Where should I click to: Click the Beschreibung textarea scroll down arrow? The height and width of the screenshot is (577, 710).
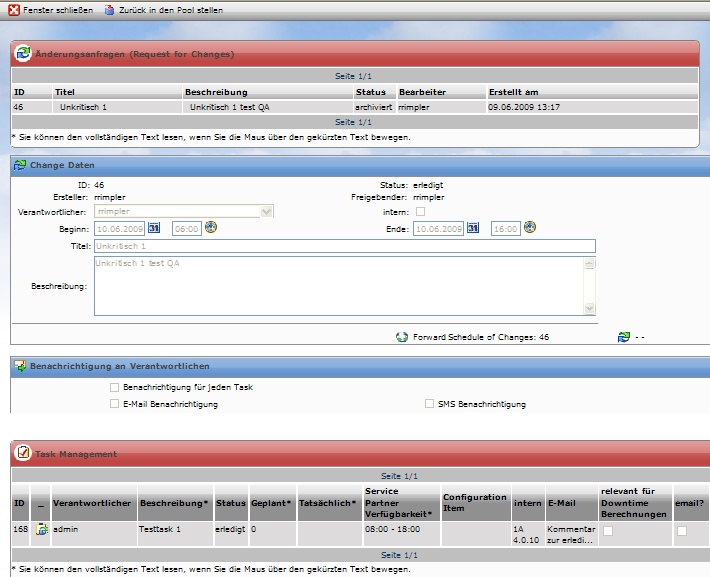pyautogui.click(x=589, y=309)
